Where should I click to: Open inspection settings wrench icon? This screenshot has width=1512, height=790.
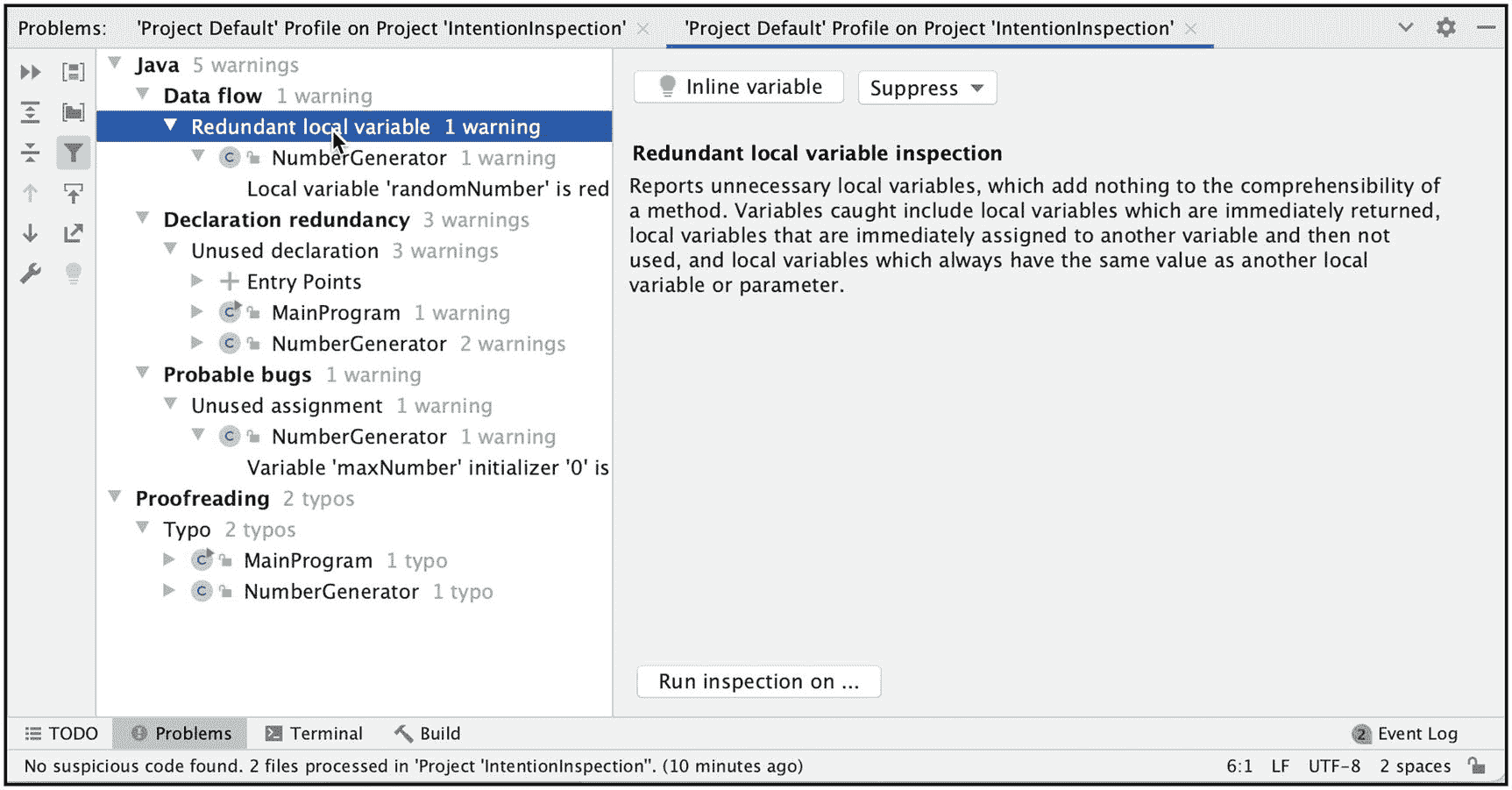click(x=31, y=274)
